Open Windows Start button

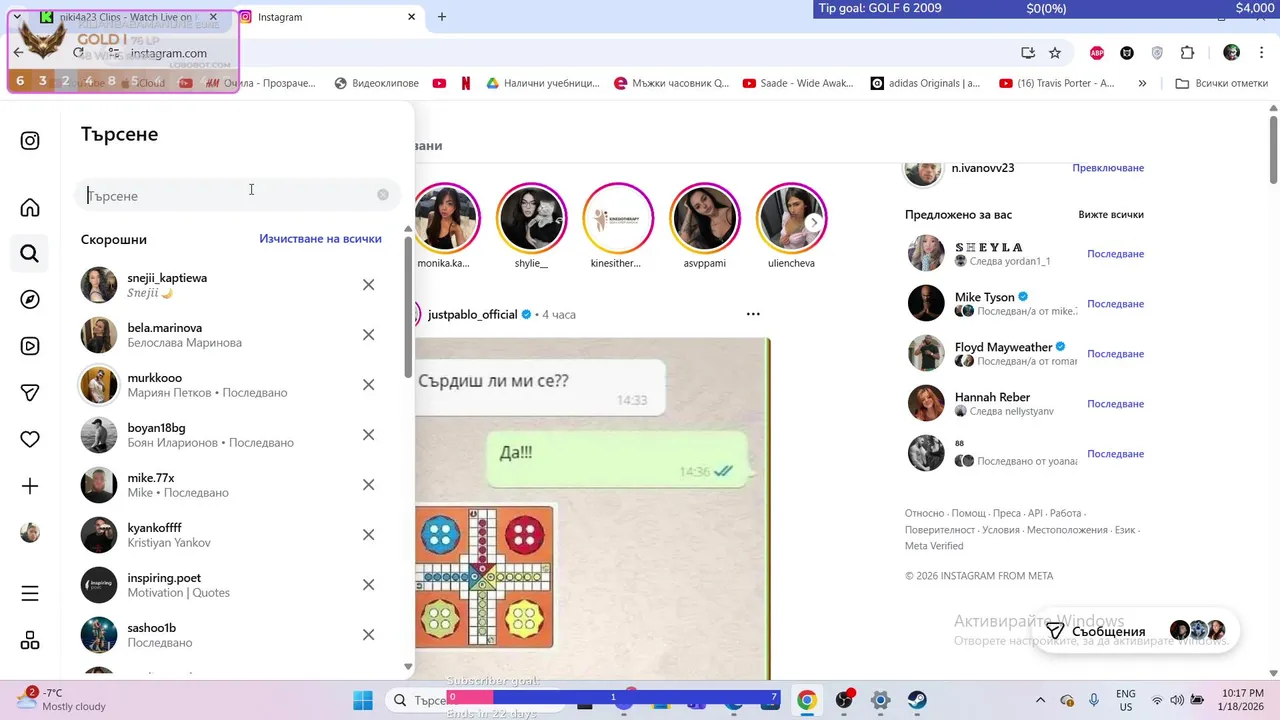[363, 700]
